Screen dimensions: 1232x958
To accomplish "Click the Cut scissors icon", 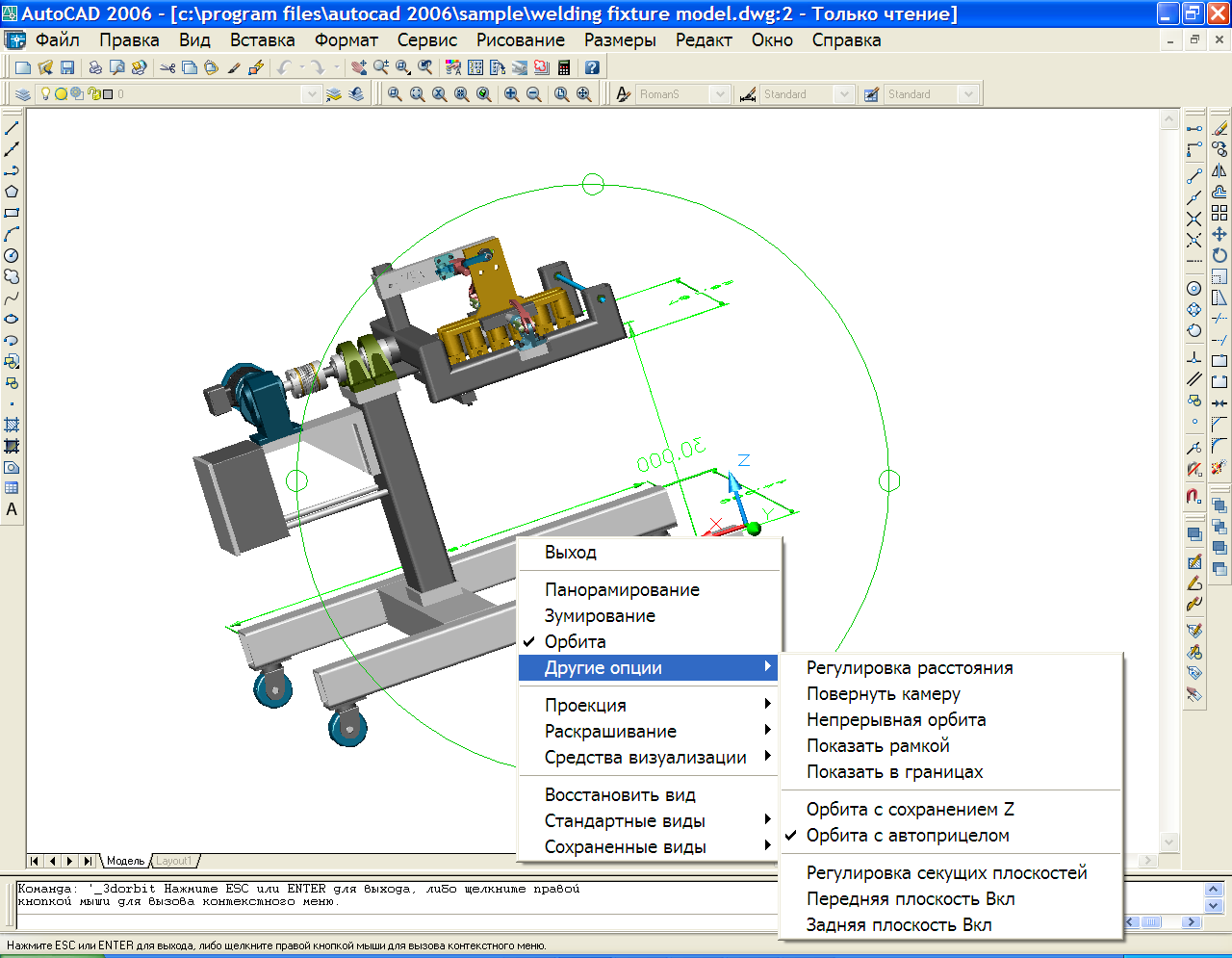I will (x=167, y=67).
